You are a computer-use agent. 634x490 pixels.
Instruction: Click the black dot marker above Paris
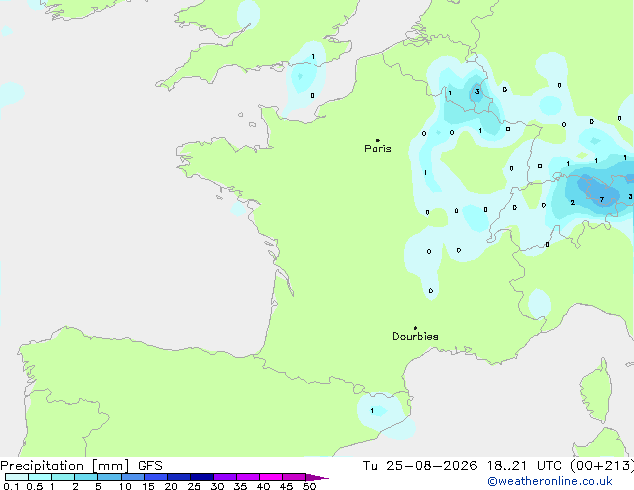[378, 140]
